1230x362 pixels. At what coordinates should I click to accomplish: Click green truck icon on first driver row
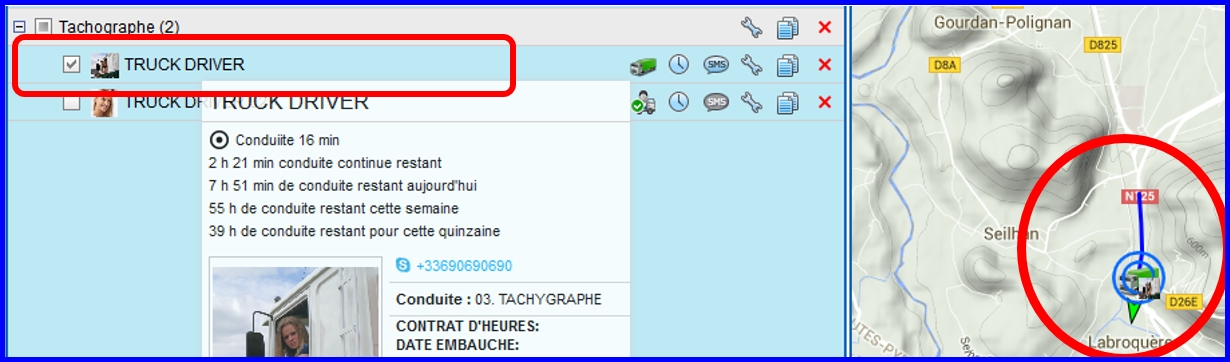click(x=642, y=65)
